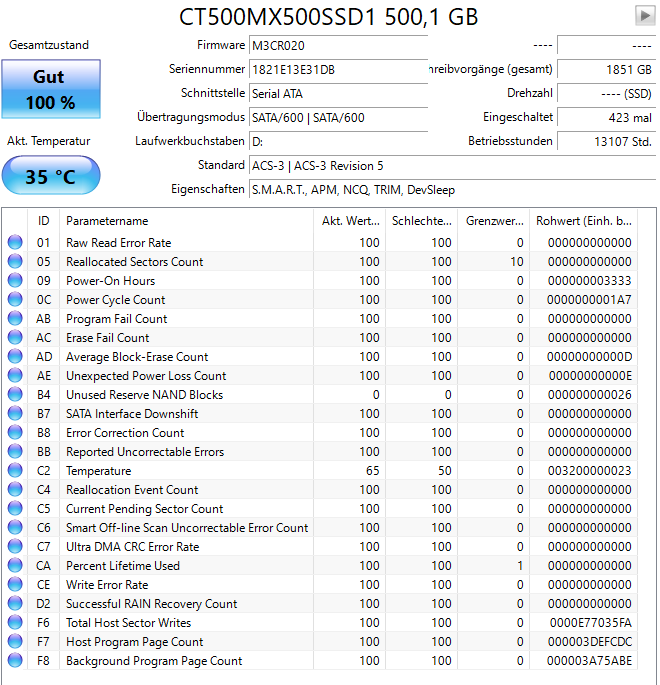Click the drive title CT500MX500SSD1 500,1 GB
This screenshot has height=685, width=660.
coord(328,17)
